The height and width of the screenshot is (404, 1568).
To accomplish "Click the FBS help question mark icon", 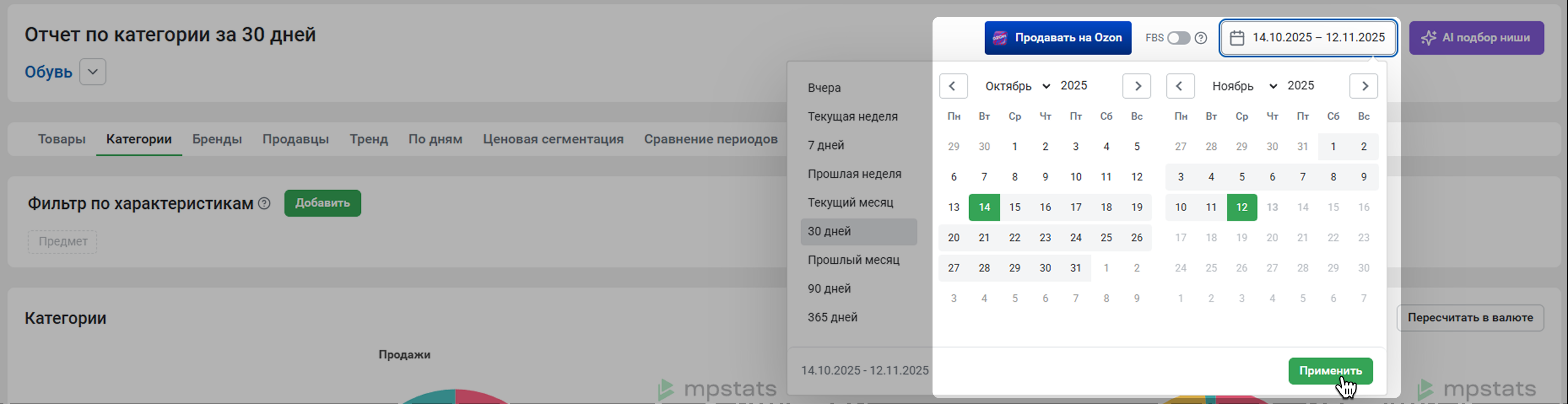I will click(1200, 38).
